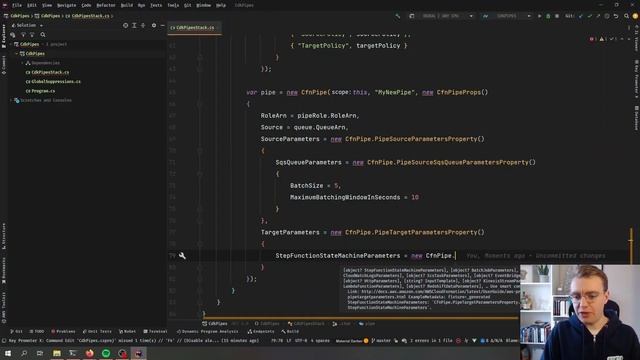Open Windows Start menu
Screen dimensions: 640x360
[8, 353]
